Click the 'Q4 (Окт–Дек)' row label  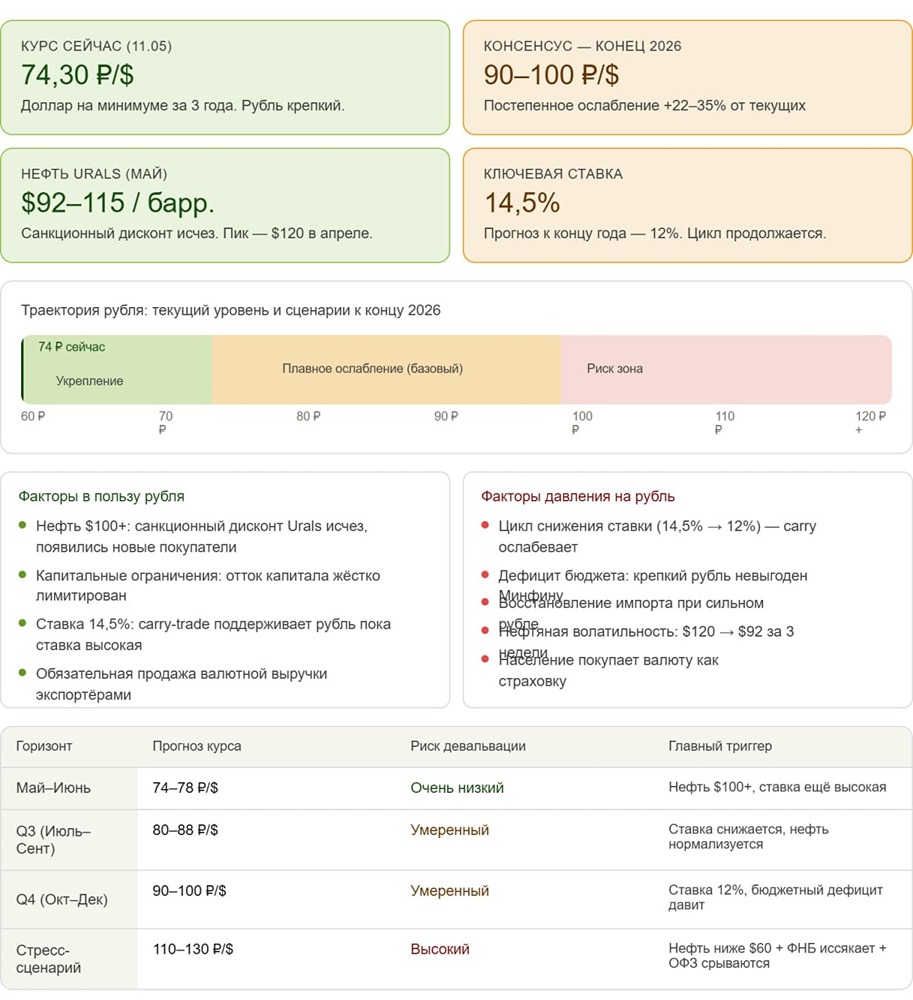click(62, 900)
